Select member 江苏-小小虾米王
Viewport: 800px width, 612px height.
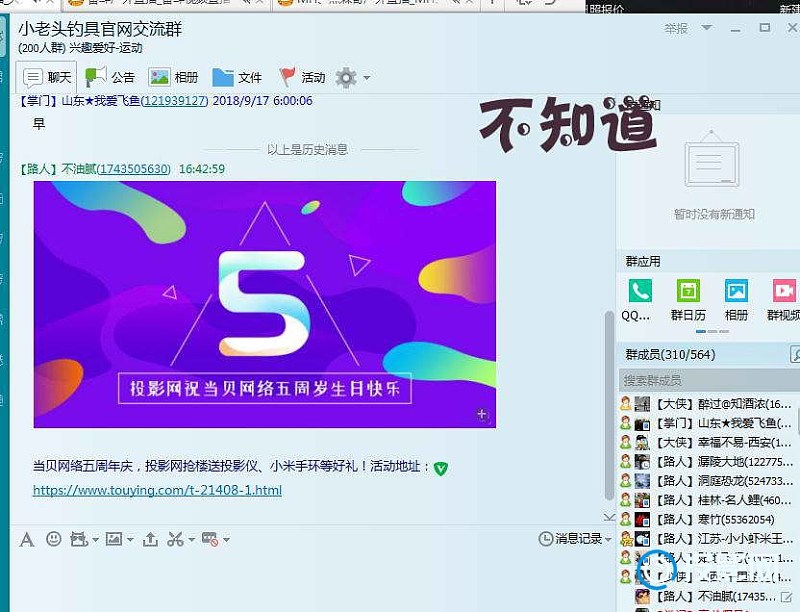point(709,539)
